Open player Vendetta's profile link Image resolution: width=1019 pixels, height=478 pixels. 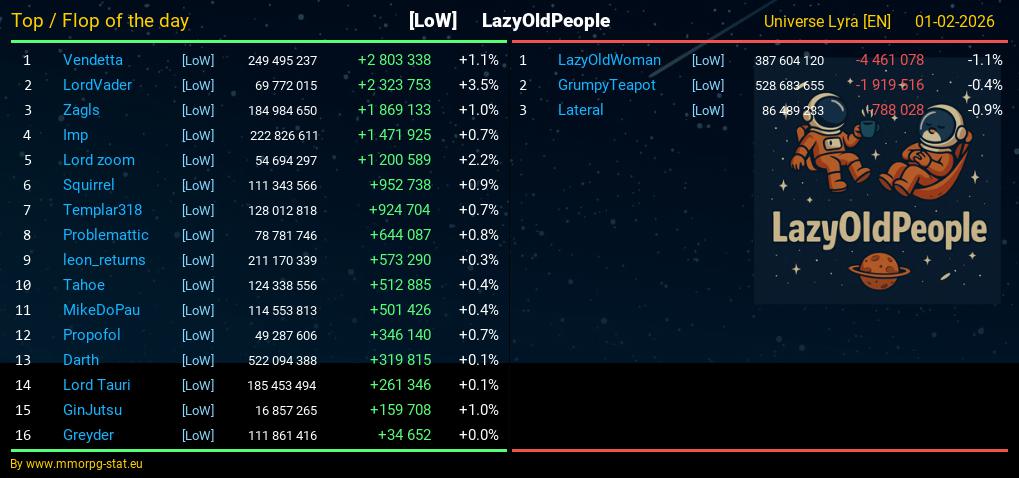[x=93, y=60]
